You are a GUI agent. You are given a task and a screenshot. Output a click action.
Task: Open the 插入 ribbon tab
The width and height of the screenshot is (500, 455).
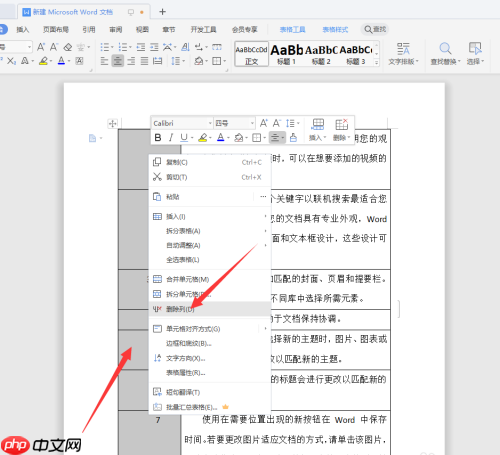23,30
